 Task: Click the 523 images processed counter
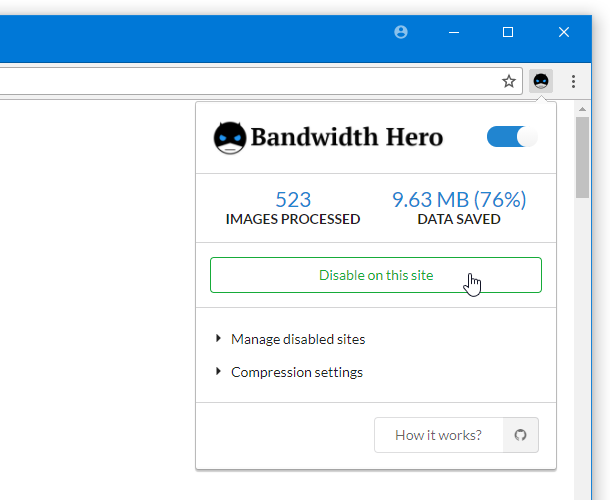coord(293,208)
